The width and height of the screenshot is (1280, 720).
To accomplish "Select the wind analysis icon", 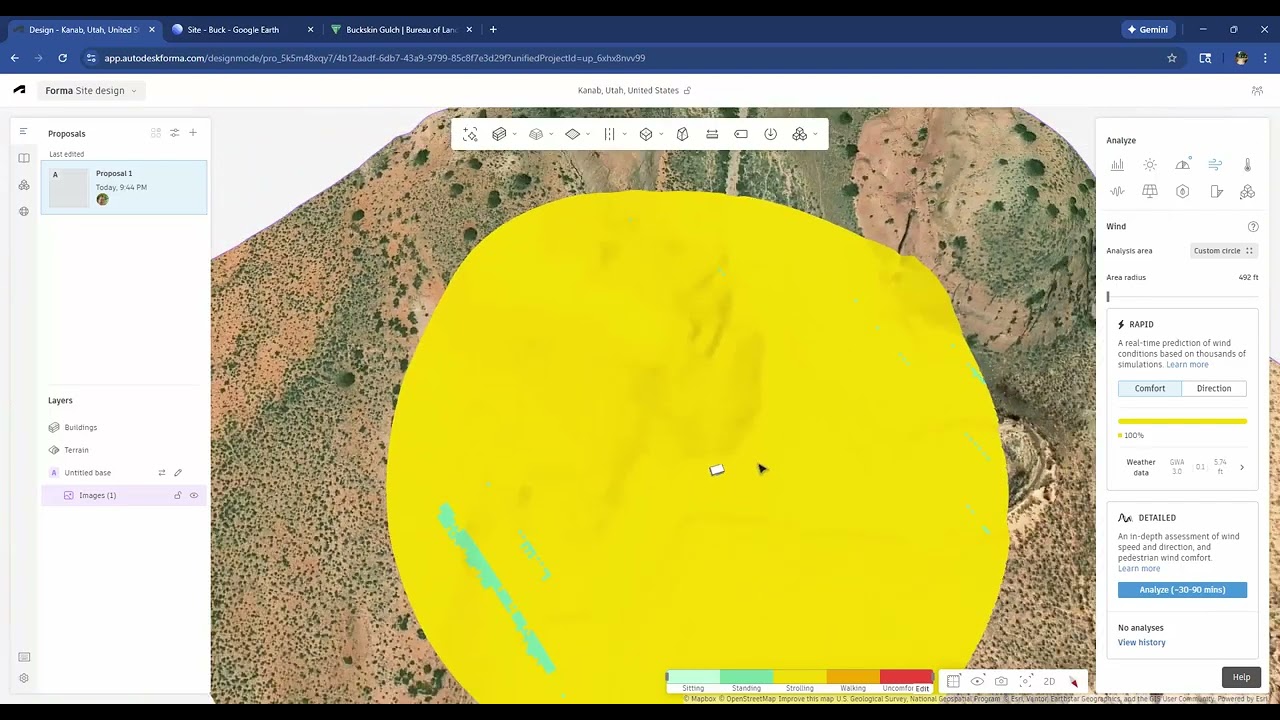I will pyautogui.click(x=1215, y=165).
